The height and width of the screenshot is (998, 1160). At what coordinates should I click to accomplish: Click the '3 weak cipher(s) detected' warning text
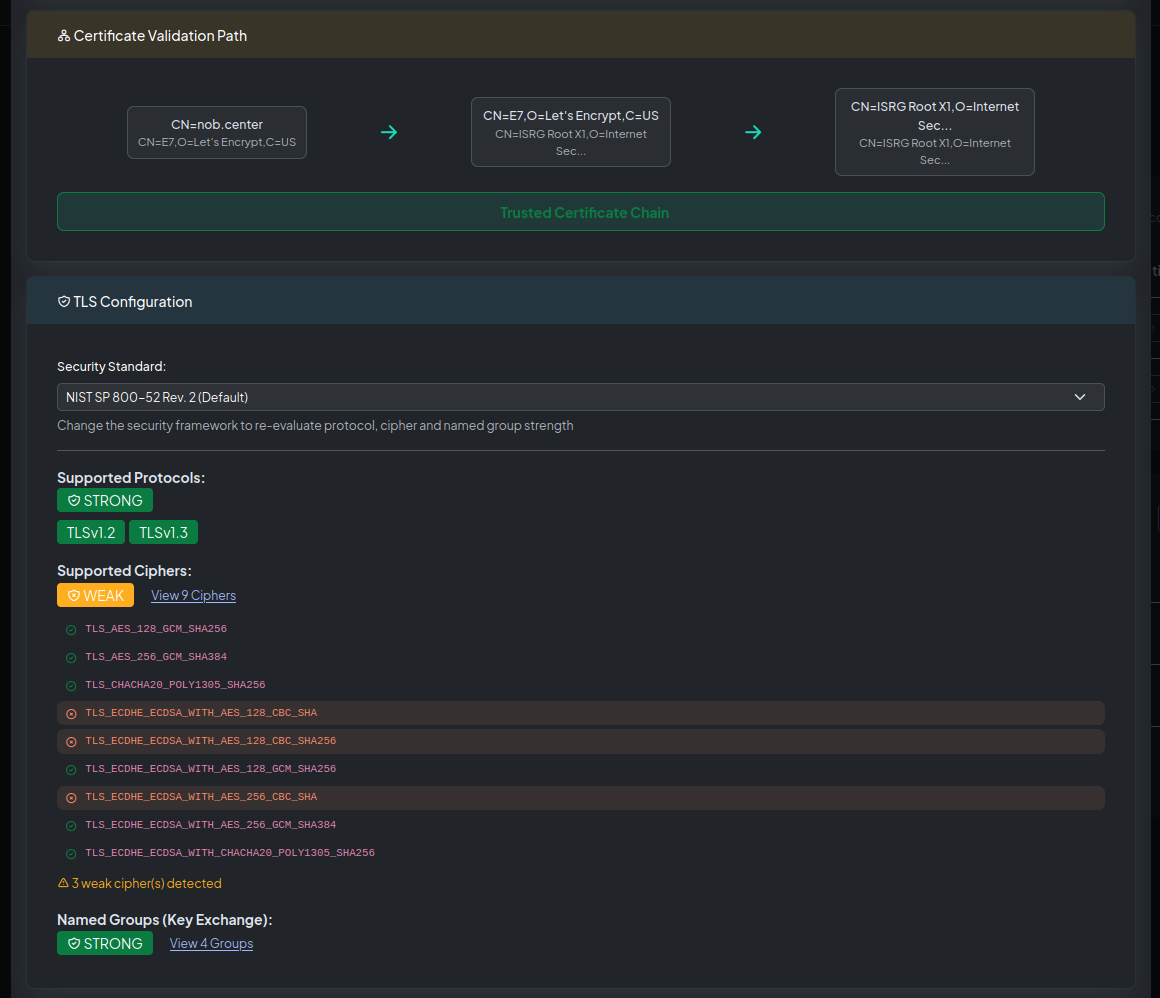click(146, 883)
